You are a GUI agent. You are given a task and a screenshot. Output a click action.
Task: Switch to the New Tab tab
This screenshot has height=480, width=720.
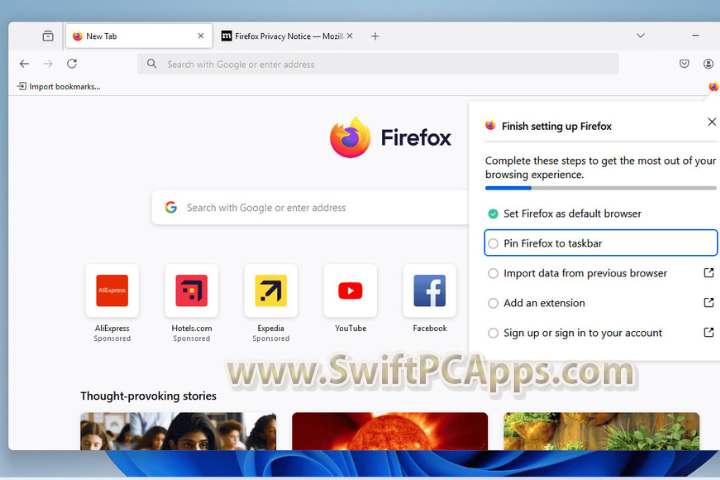139,36
